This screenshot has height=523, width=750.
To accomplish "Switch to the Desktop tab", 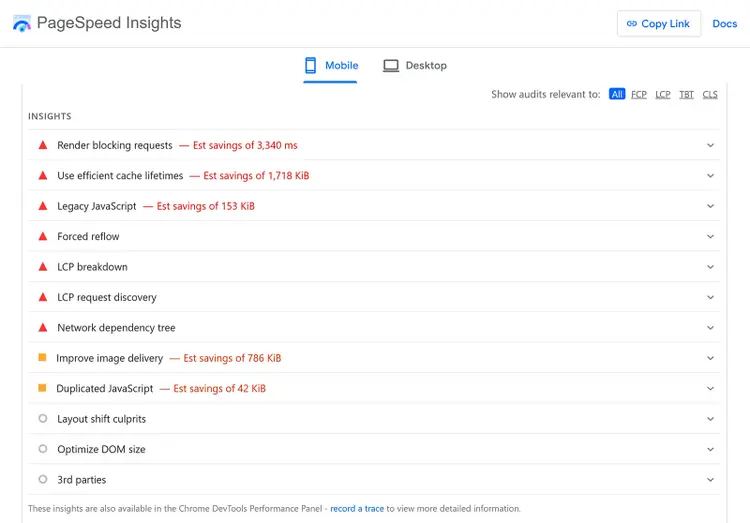I will click(x=415, y=66).
